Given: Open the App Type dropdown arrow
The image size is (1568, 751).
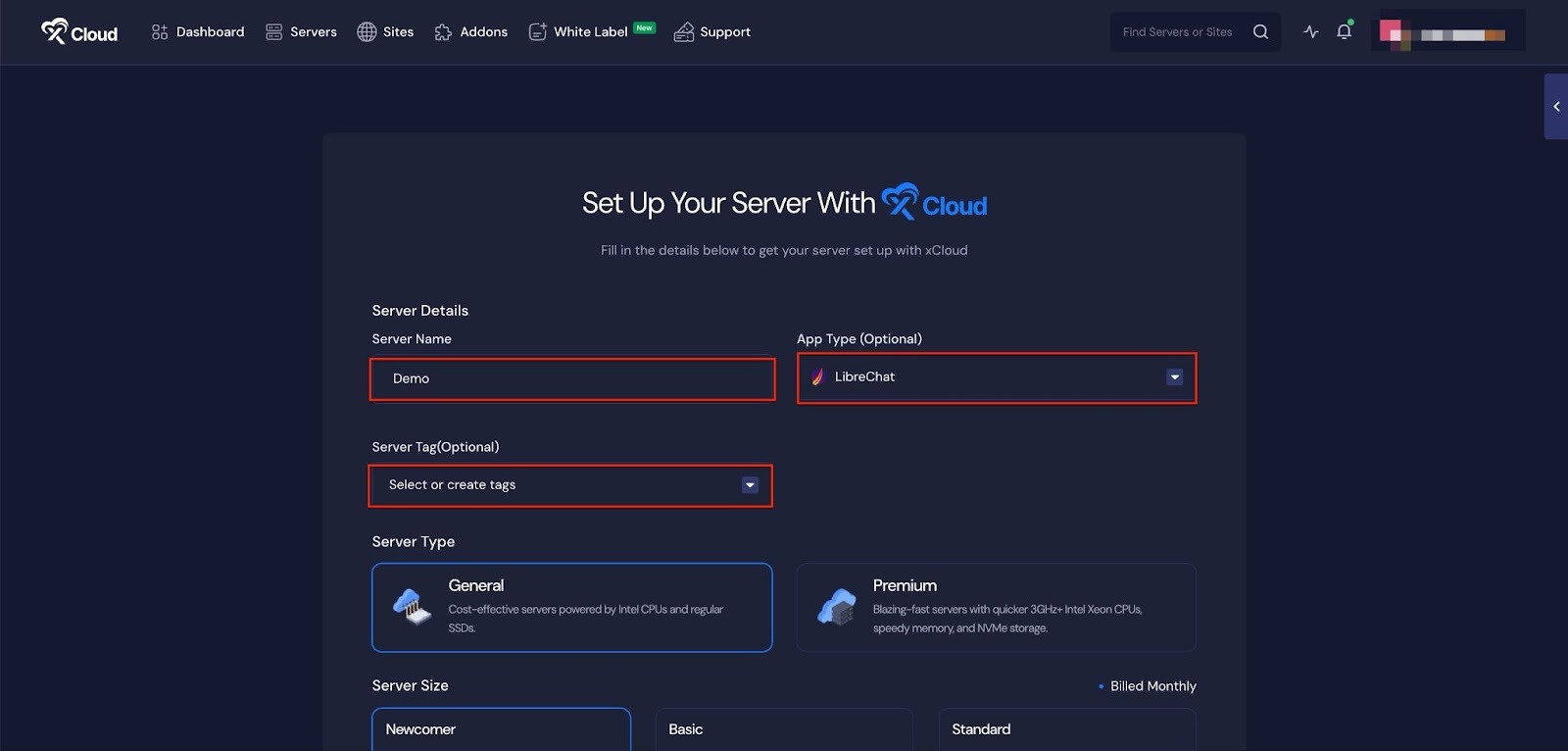Looking at the screenshot, I should coord(1174,377).
